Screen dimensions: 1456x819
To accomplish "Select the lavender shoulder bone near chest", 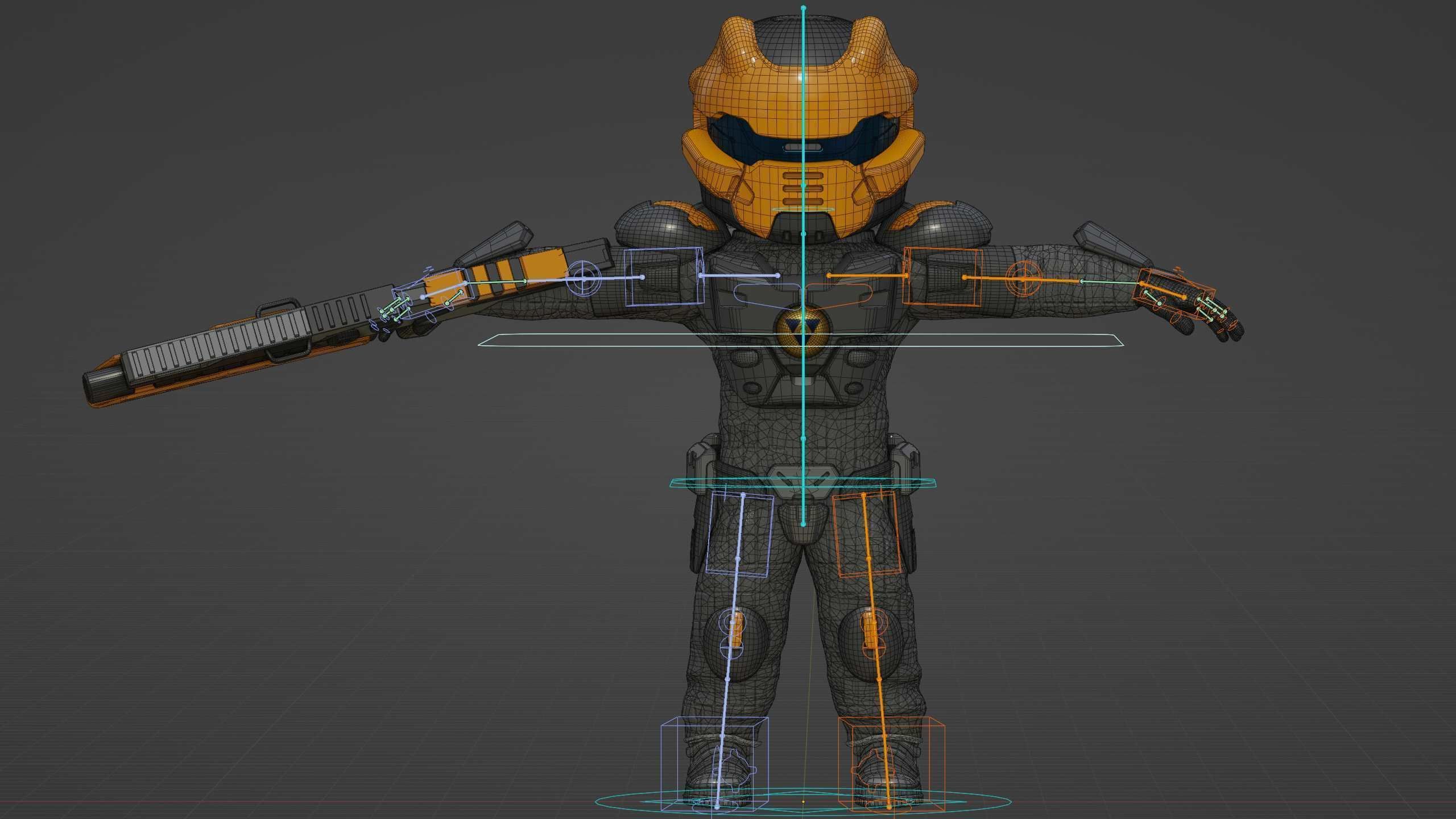I will click(x=739, y=275).
